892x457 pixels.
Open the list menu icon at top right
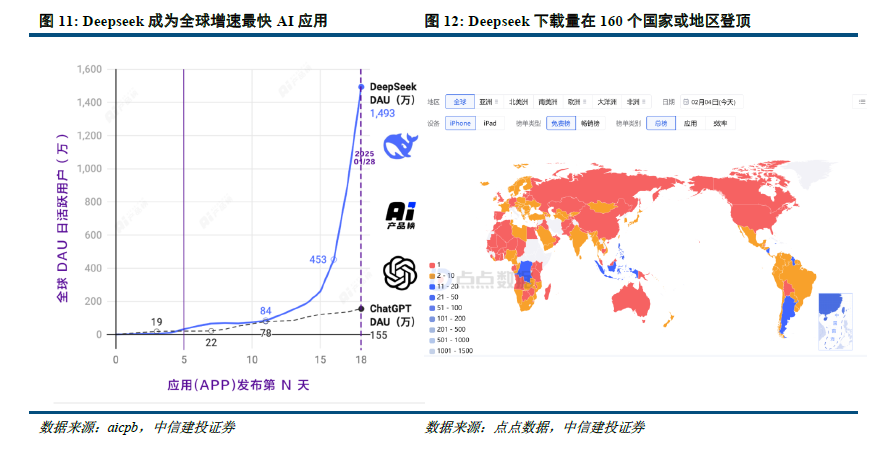click(x=862, y=102)
